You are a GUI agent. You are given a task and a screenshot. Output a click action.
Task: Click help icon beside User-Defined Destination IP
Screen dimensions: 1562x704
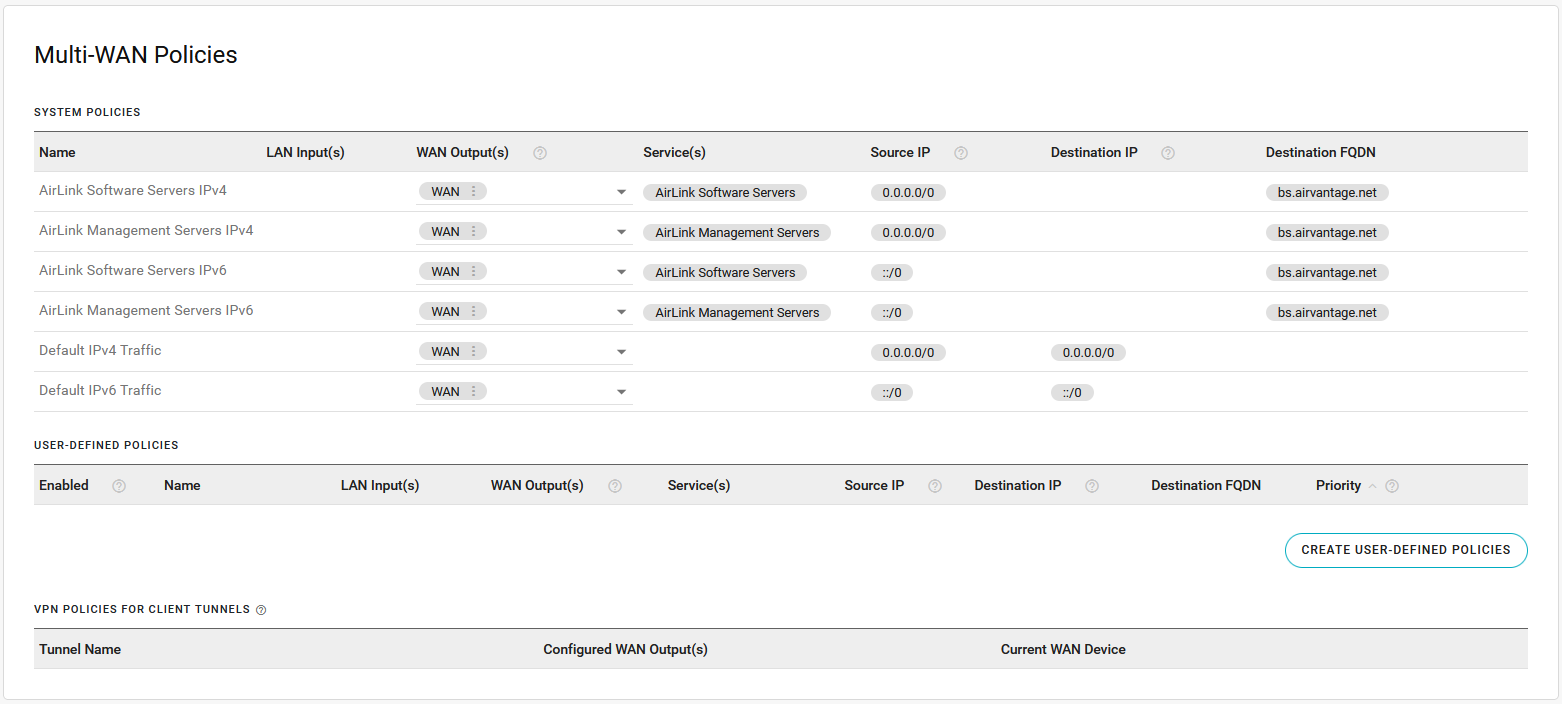(x=1092, y=486)
